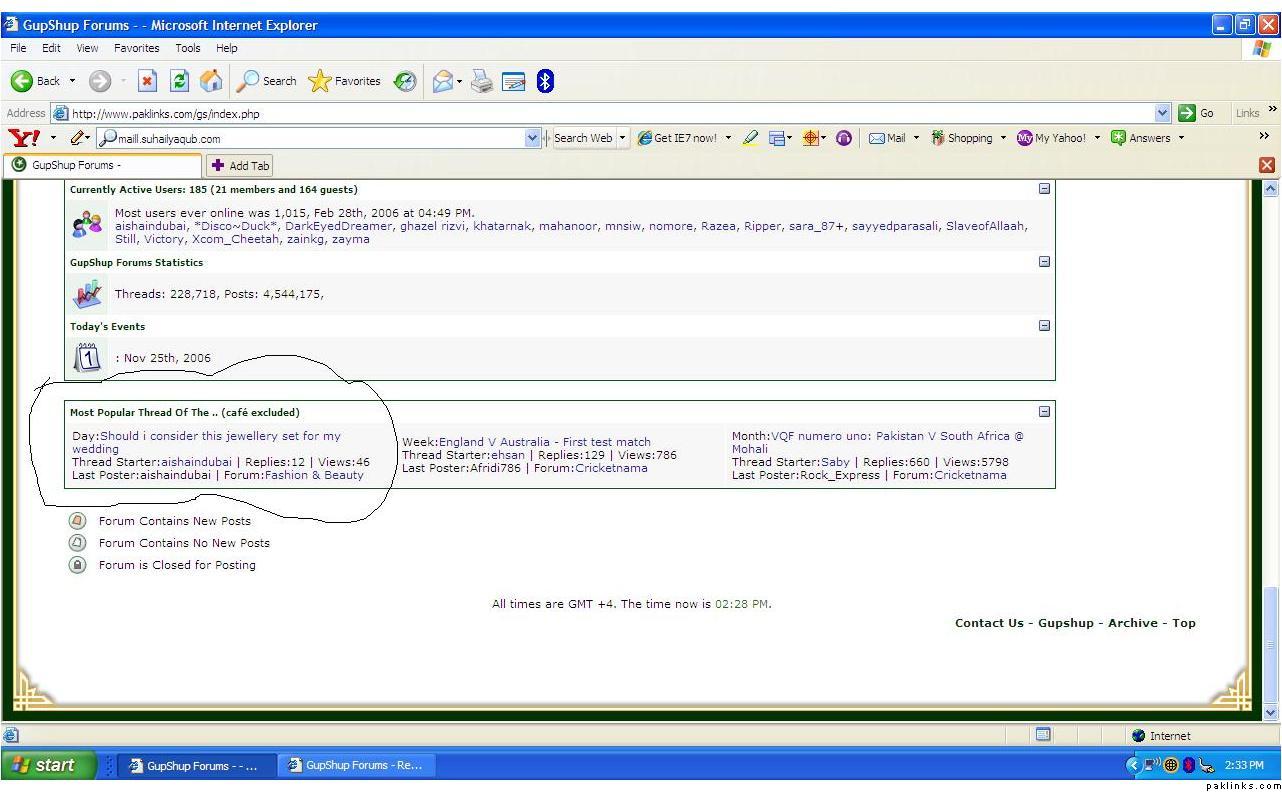Collapse the GupShup Forums Statistics section
1282x792 pixels.
tap(1044, 262)
